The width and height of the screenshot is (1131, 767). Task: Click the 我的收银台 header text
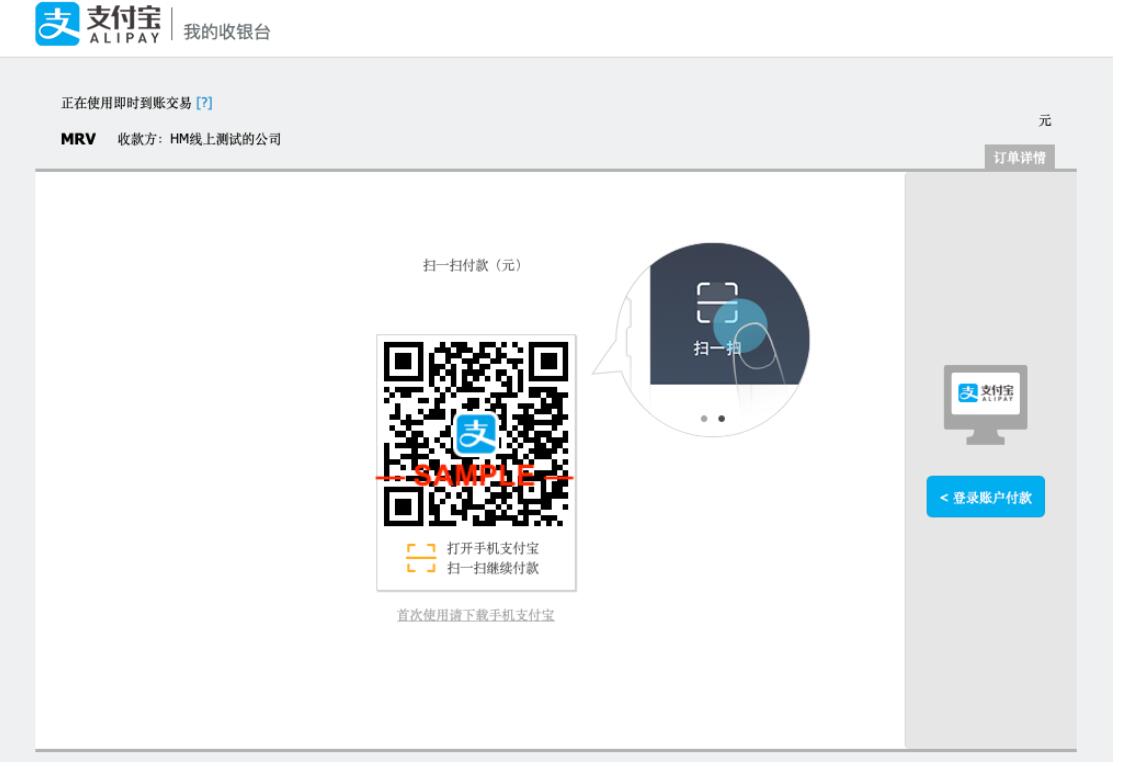click(226, 32)
